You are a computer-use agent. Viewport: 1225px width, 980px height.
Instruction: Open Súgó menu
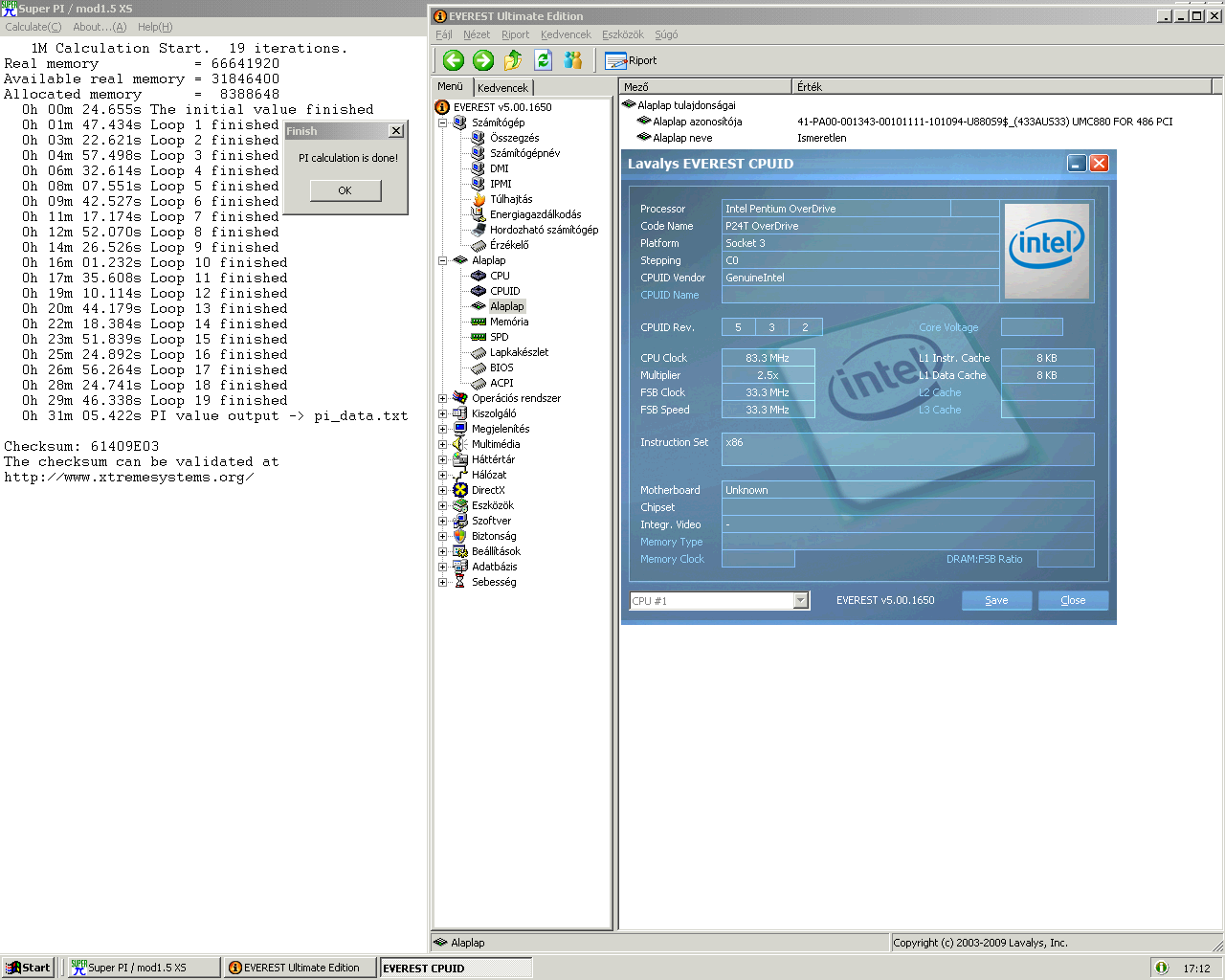(666, 34)
